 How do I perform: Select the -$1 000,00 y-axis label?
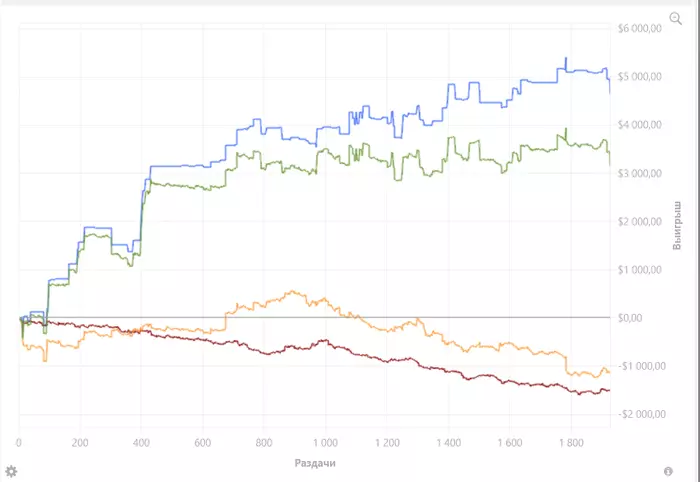(x=642, y=366)
